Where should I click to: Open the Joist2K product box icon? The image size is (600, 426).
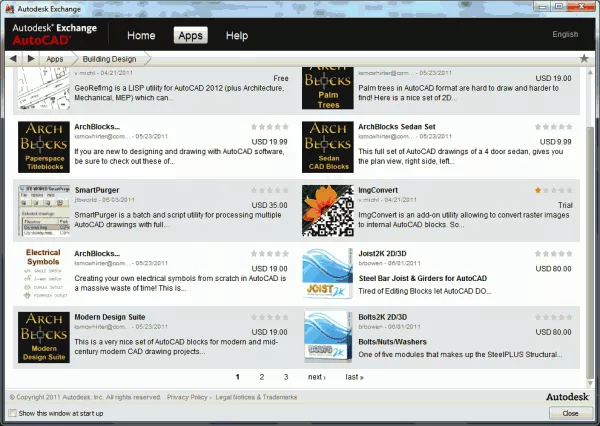click(328, 273)
